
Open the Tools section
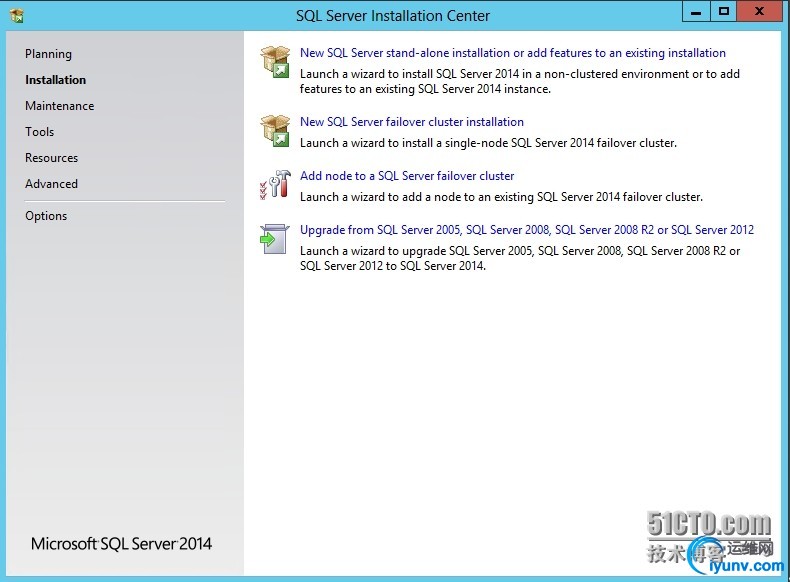(x=39, y=132)
